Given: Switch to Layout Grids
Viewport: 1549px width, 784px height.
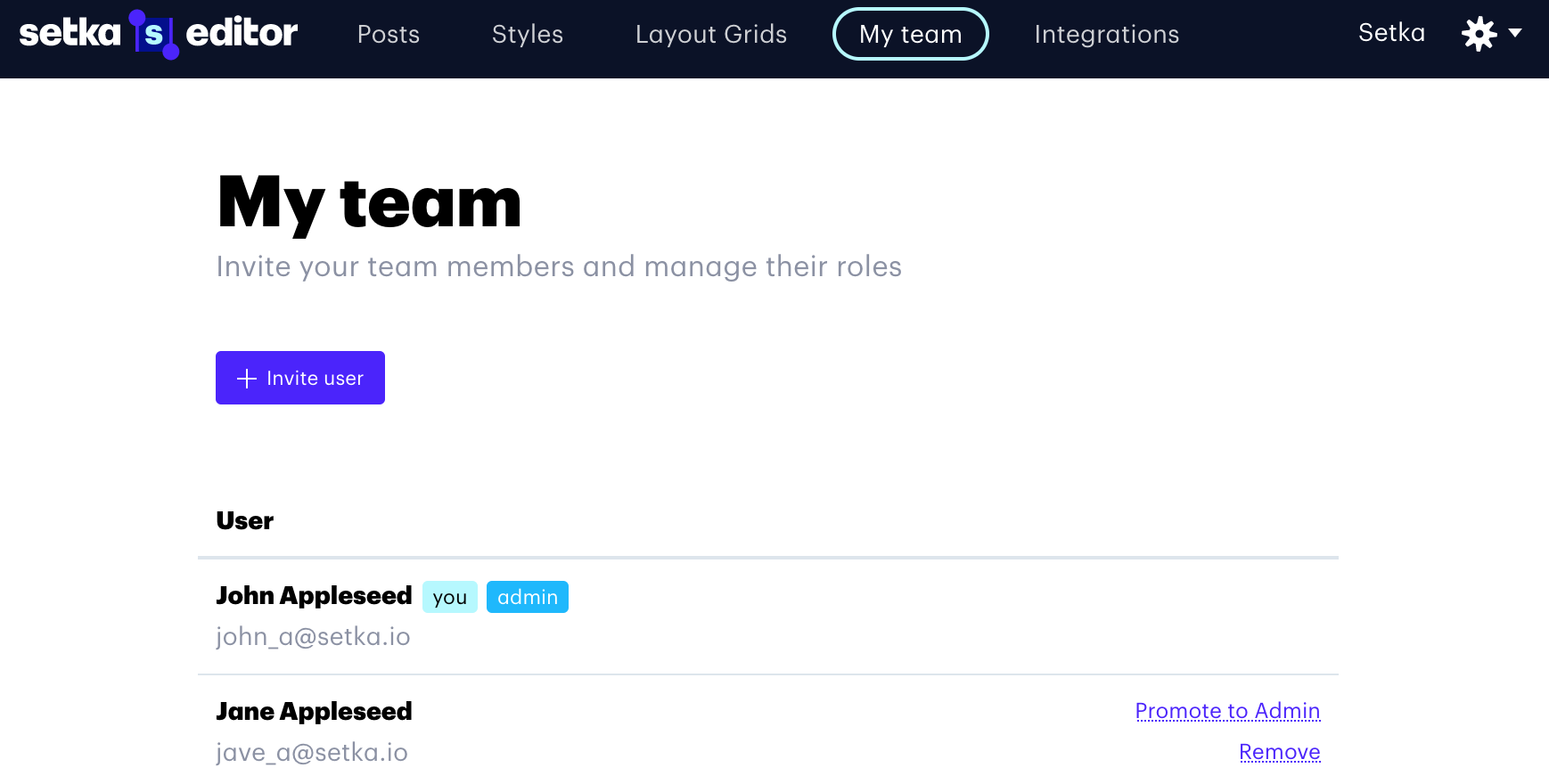Looking at the screenshot, I should [710, 35].
